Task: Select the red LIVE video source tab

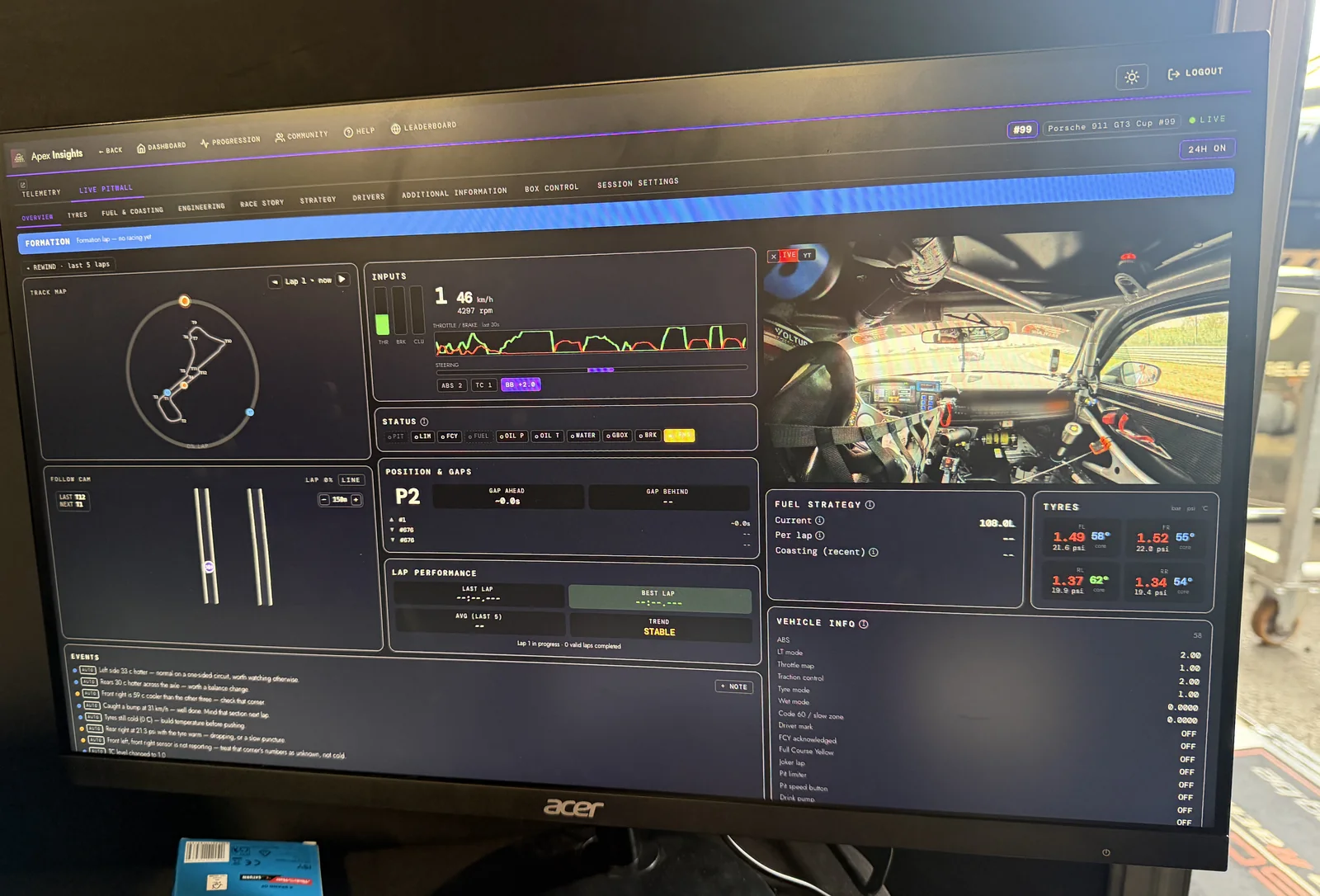Action: click(789, 256)
